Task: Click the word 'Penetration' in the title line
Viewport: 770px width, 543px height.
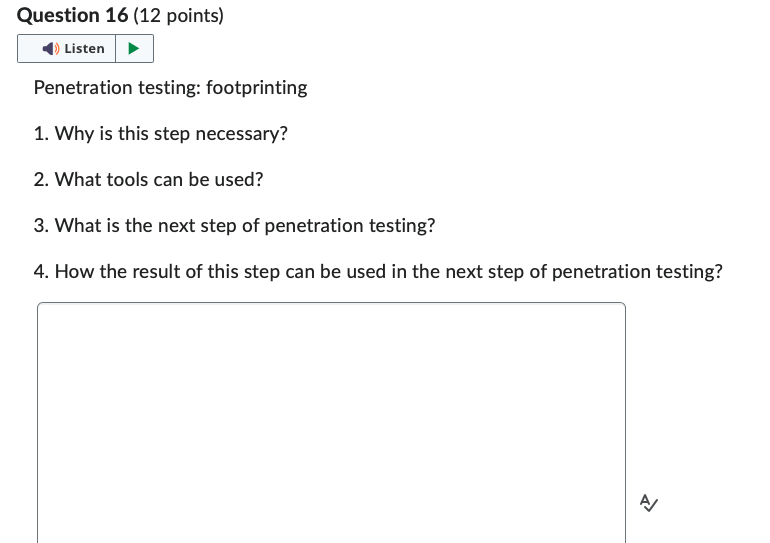Action: pos(83,88)
